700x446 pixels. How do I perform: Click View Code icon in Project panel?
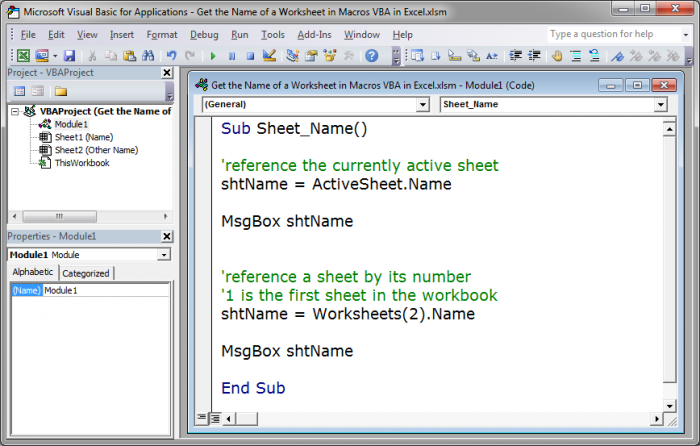click(x=20, y=92)
